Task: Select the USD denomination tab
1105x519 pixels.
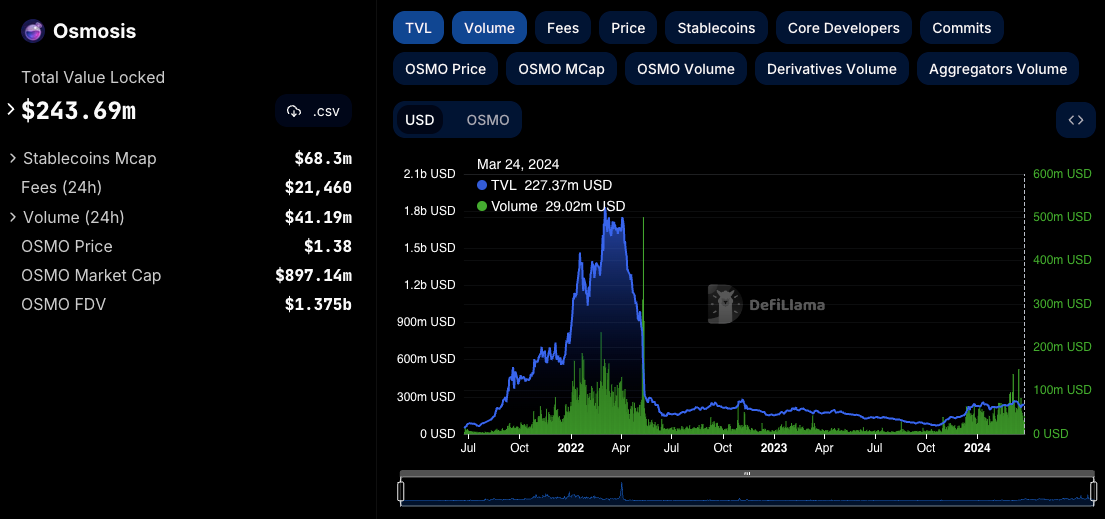Action: click(x=420, y=120)
